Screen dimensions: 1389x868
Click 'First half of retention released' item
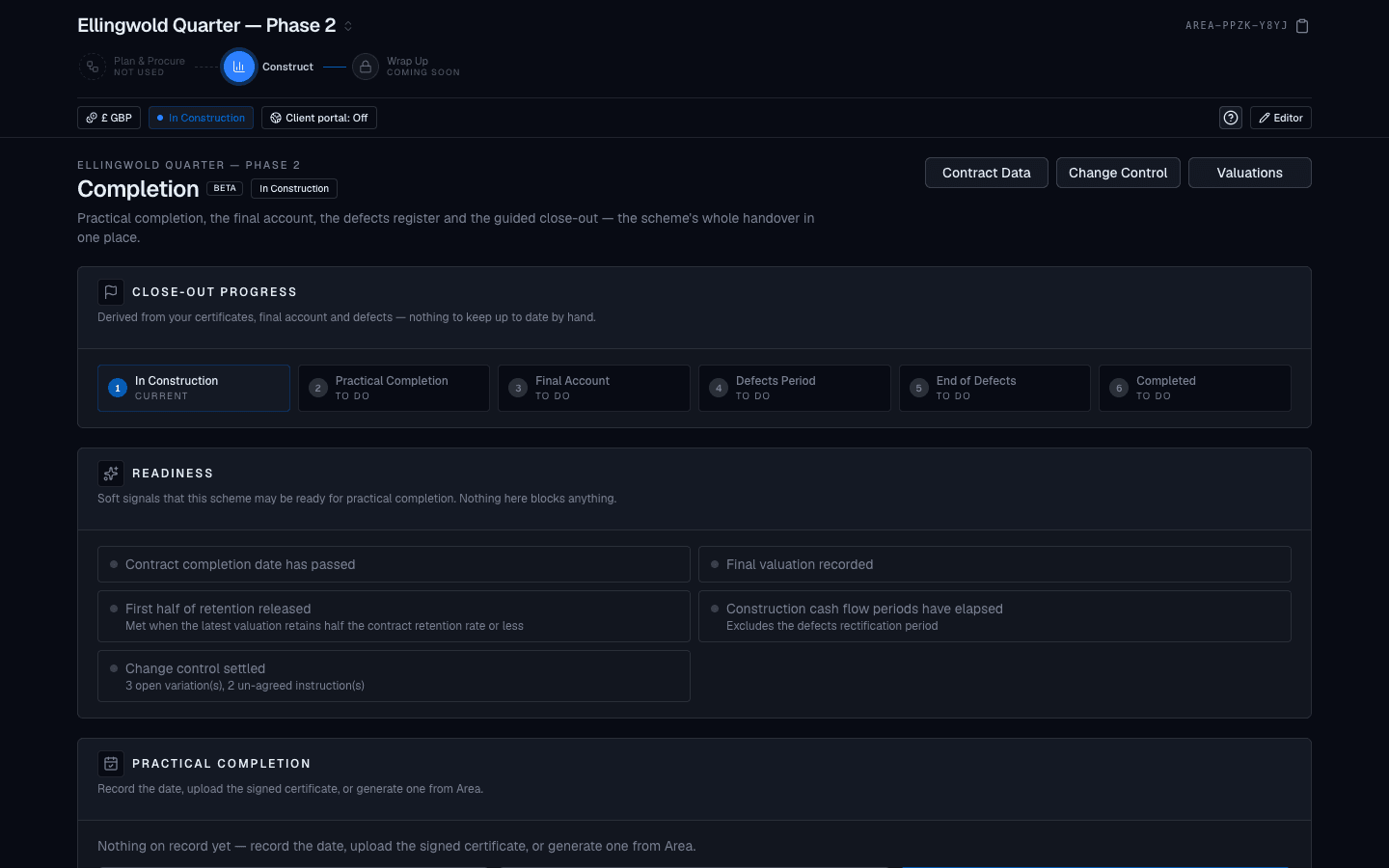pyautogui.click(x=394, y=616)
